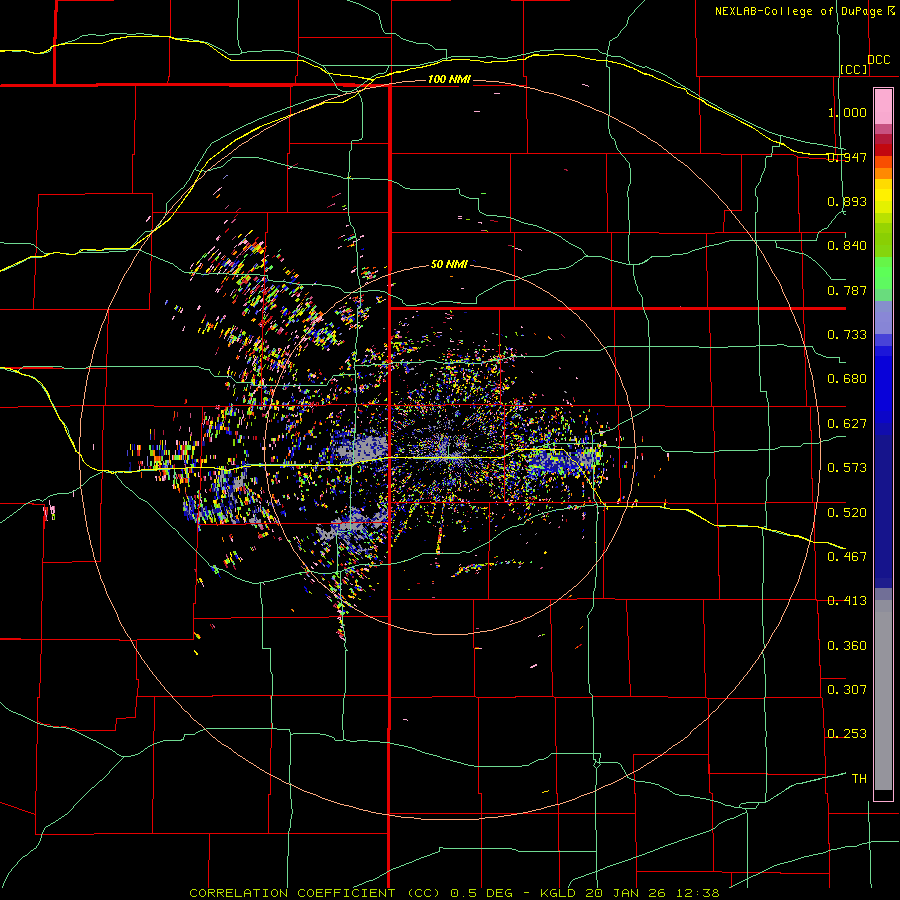
Task: Click the 0.520 legend value
Action: [847, 513]
